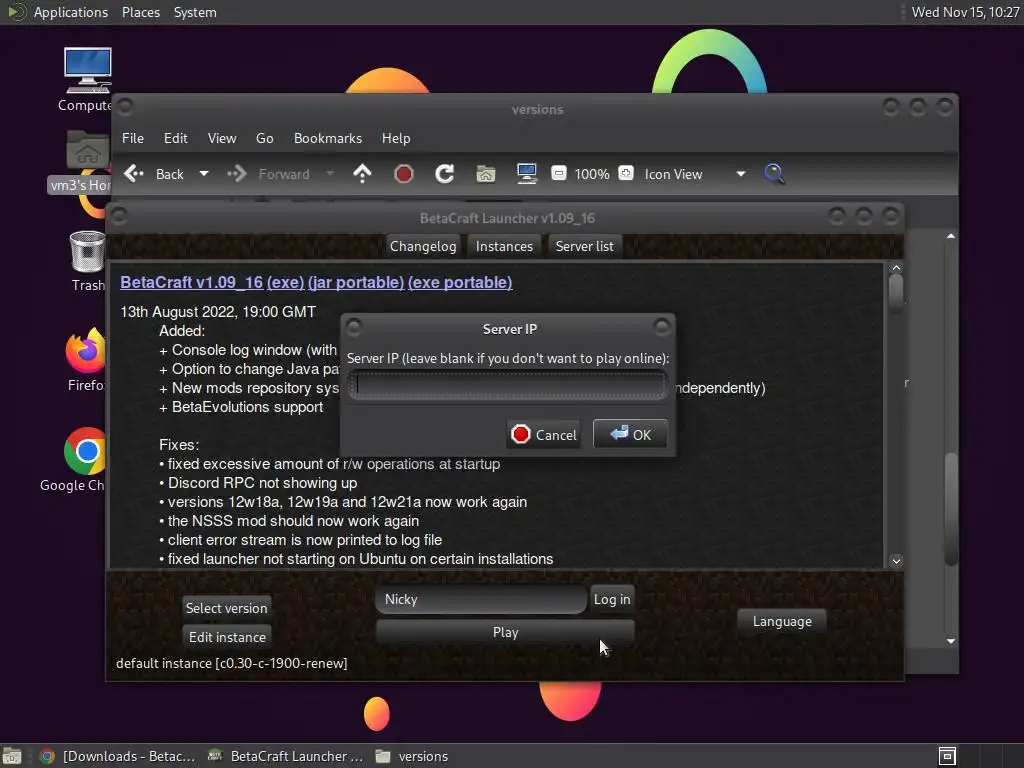Screen dimensions: 1024x768
Task: Switch to the Changelog tab
Action: 423,246
